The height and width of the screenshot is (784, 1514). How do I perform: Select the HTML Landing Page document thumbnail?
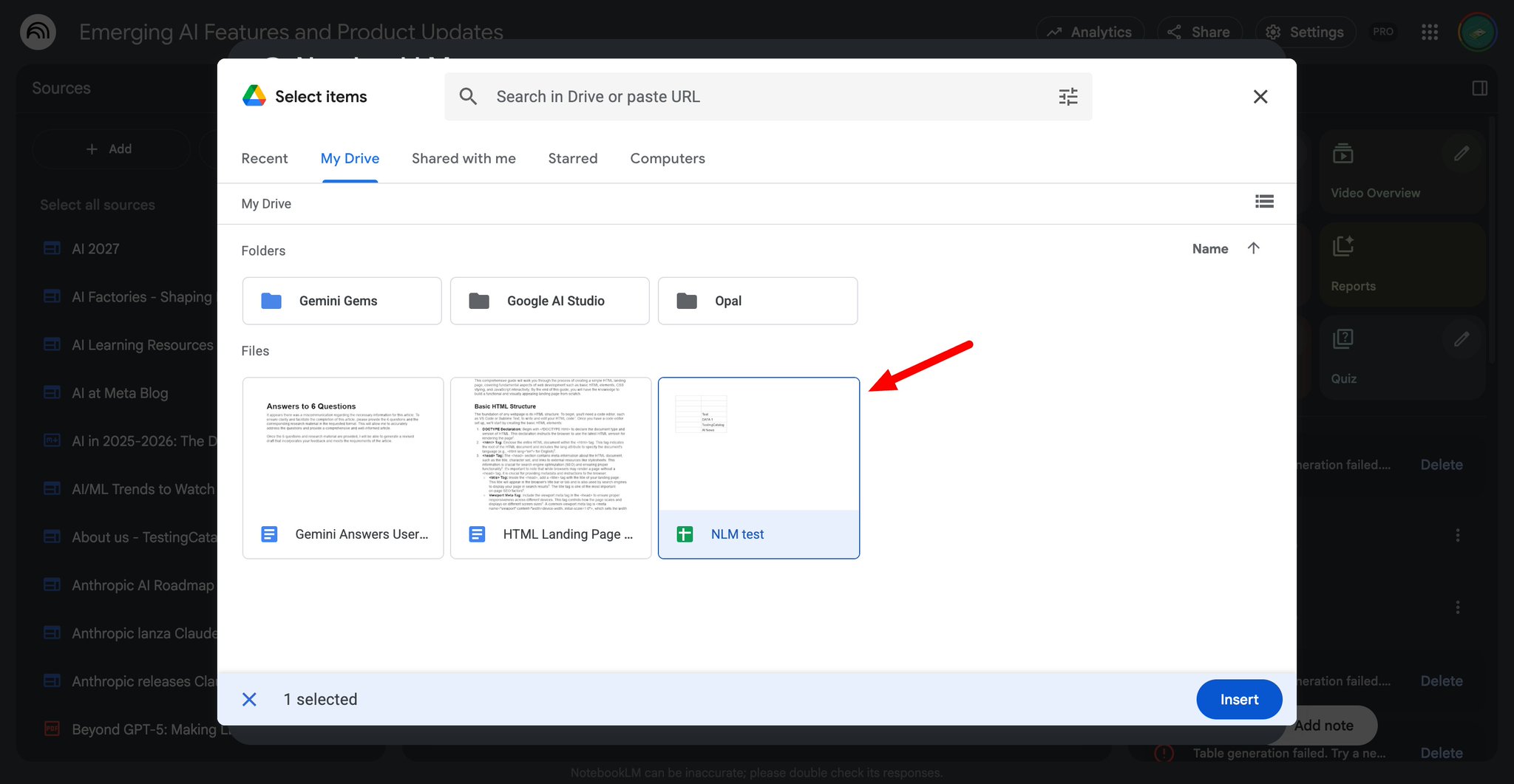point(551,468)
